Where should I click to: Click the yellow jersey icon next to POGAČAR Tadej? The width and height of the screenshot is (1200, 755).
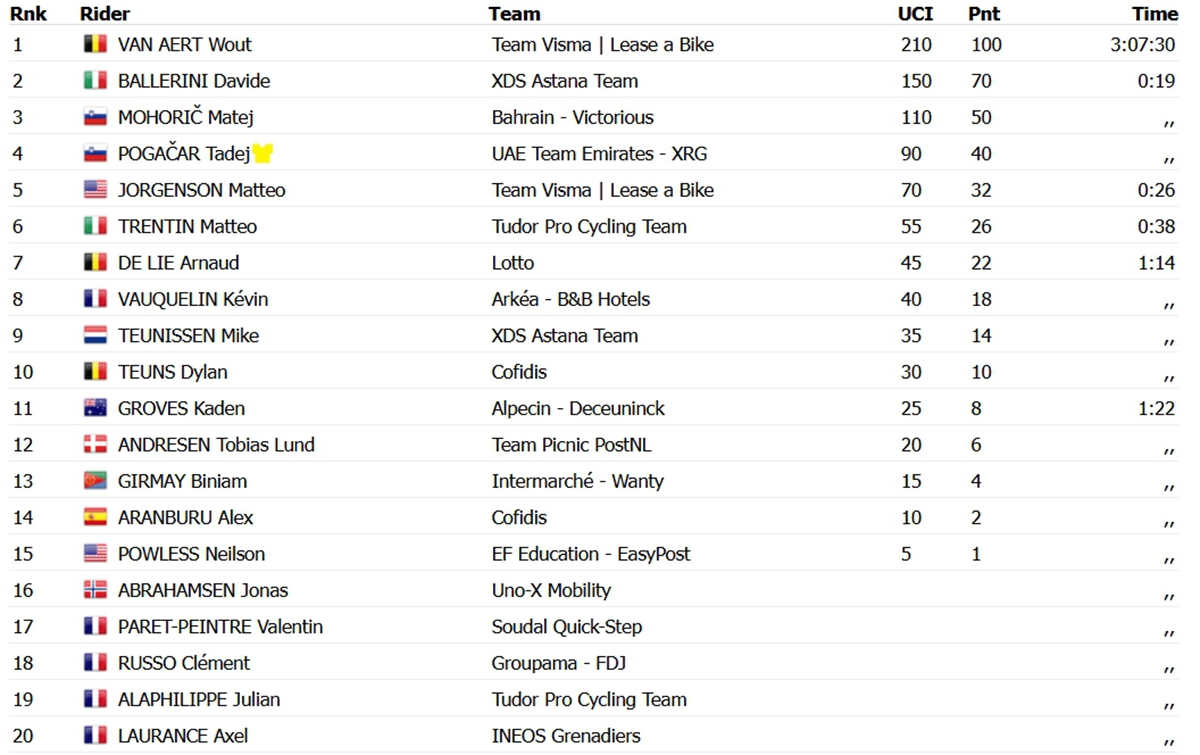(262, 153)
